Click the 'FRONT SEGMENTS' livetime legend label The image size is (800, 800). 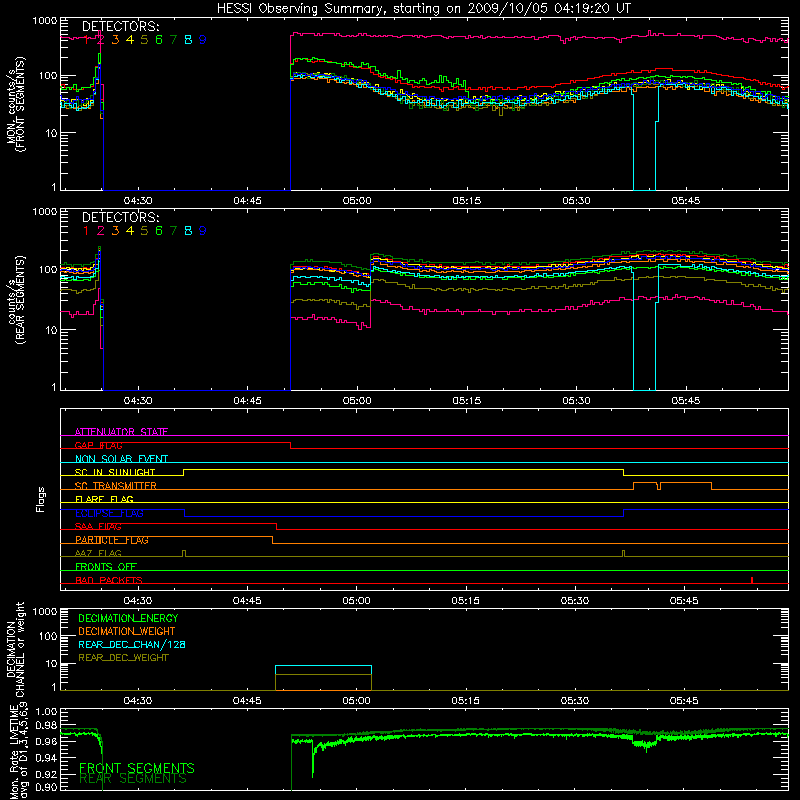pyautogui.click(x=137, y=768)
